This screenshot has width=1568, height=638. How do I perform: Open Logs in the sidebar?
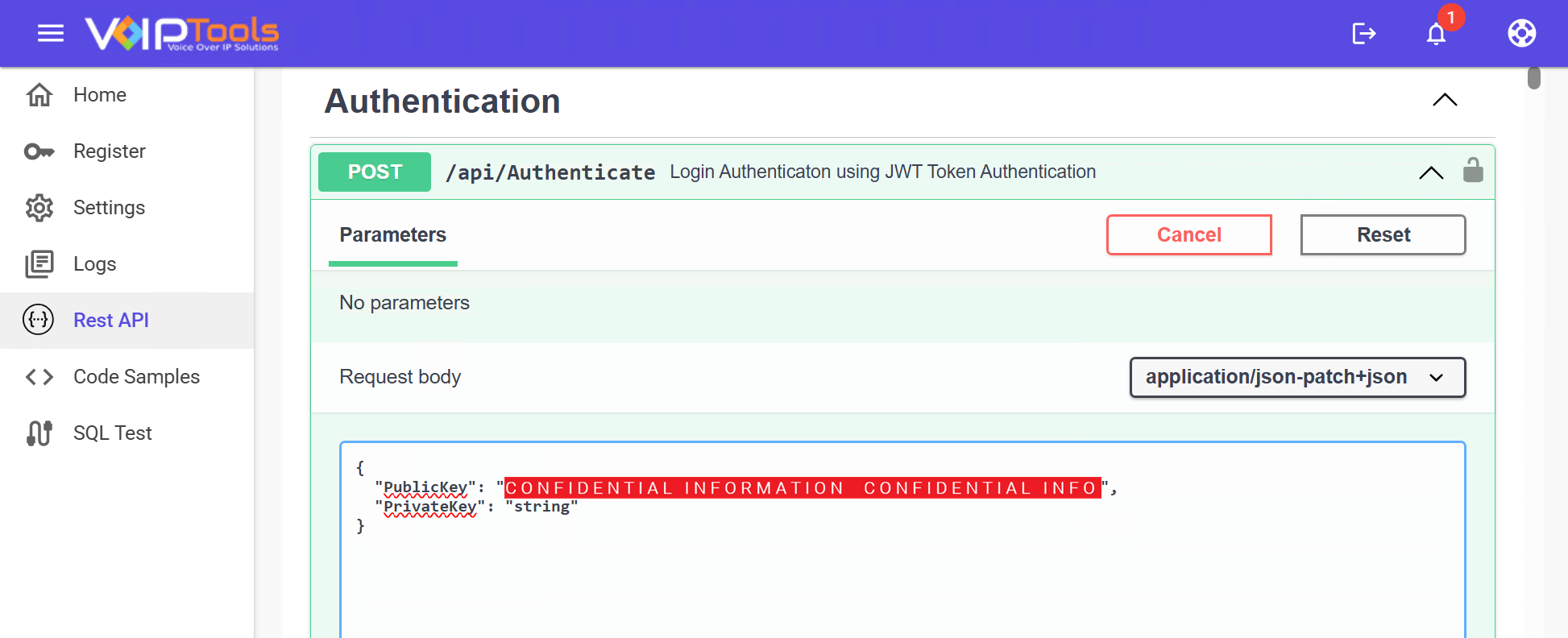tap(94, 264)
